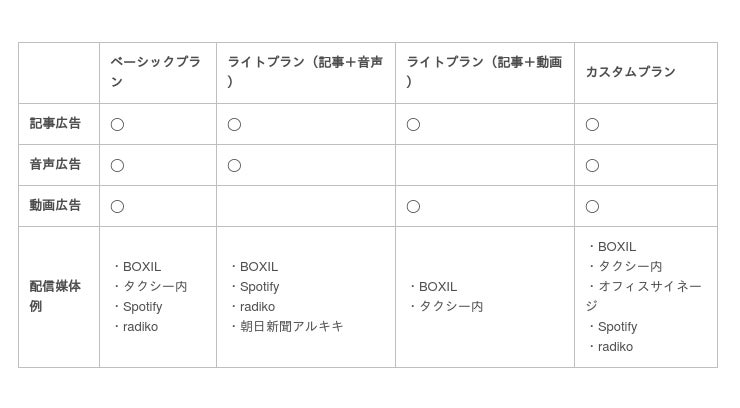740x408 pixels.
Task: Click the ベーシックプラン column header
Action: (x=158, y=73)
